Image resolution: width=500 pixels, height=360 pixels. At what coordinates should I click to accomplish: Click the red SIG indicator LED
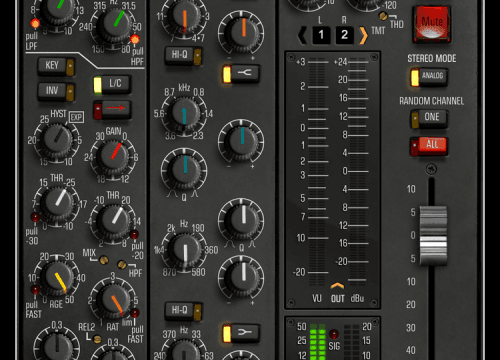tap(334, 334)
